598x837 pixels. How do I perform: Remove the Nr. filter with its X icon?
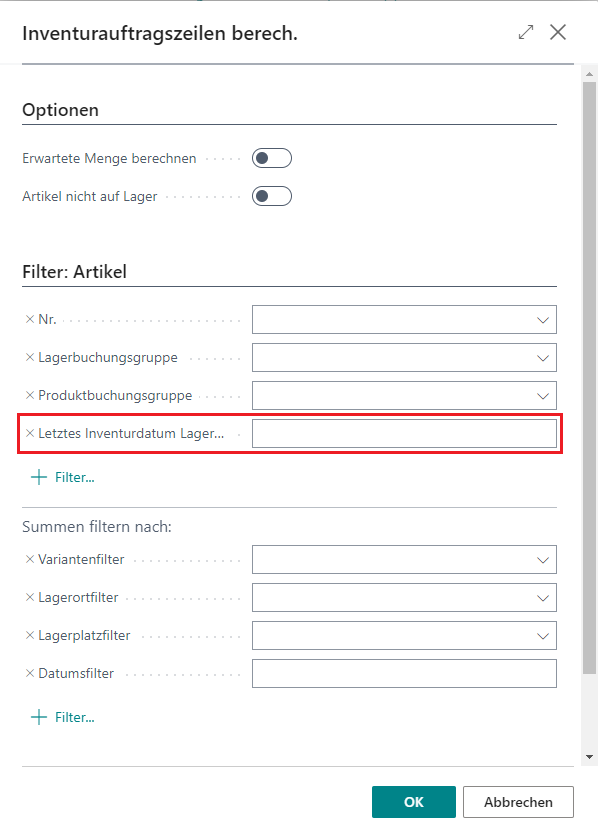30,319
